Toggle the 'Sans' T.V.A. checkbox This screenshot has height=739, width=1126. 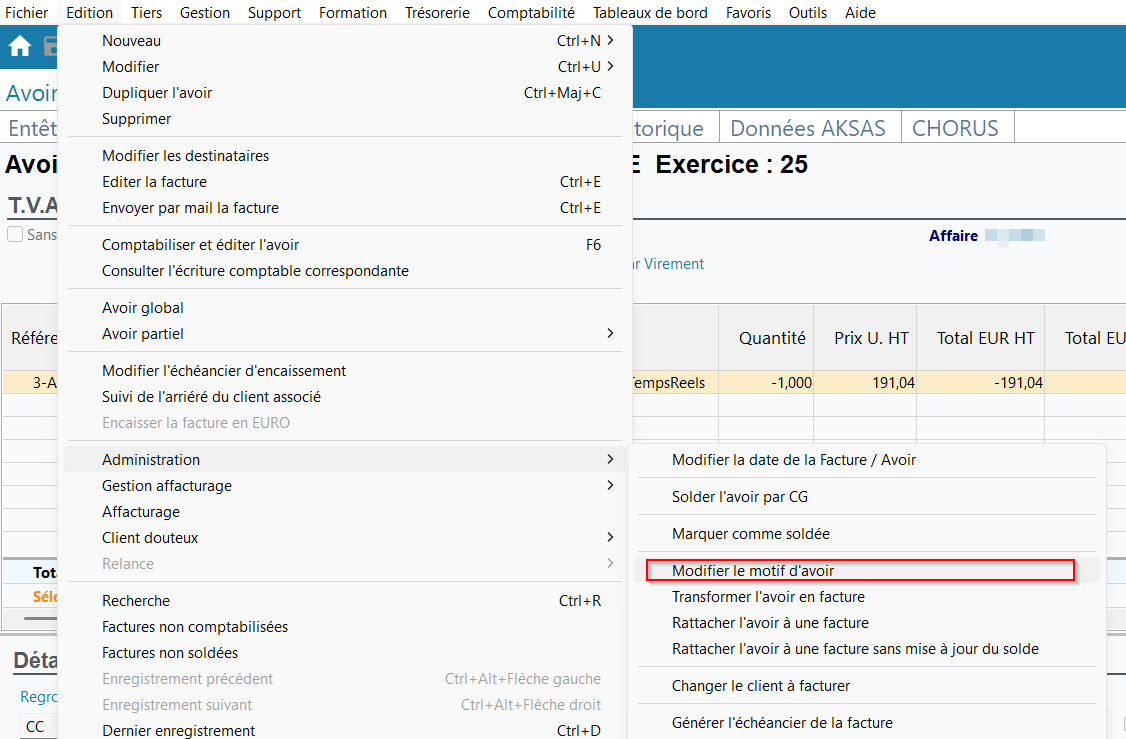point(15,235)
